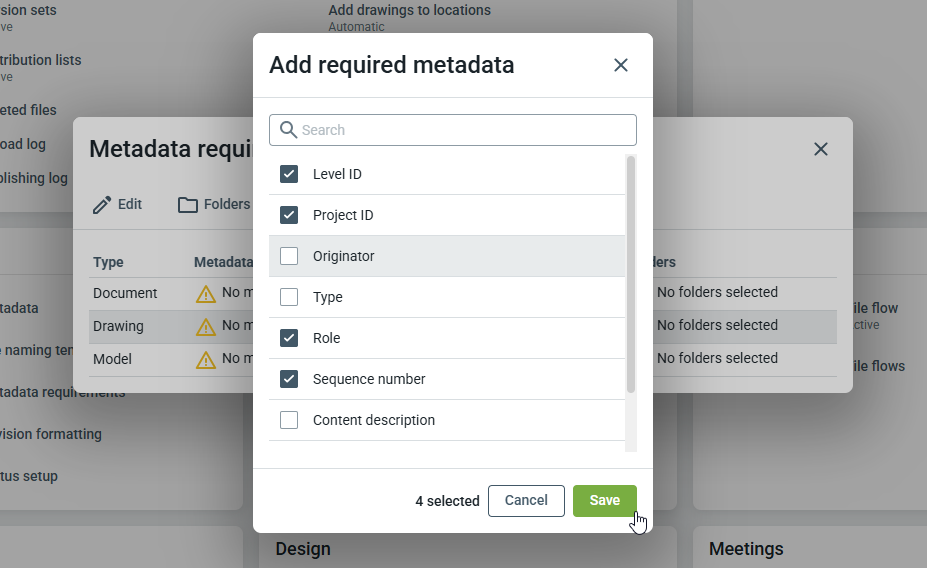The image size is (927, 568).
Task: Close the Add required metadata dialog
Action: click(x=621, y=65)
